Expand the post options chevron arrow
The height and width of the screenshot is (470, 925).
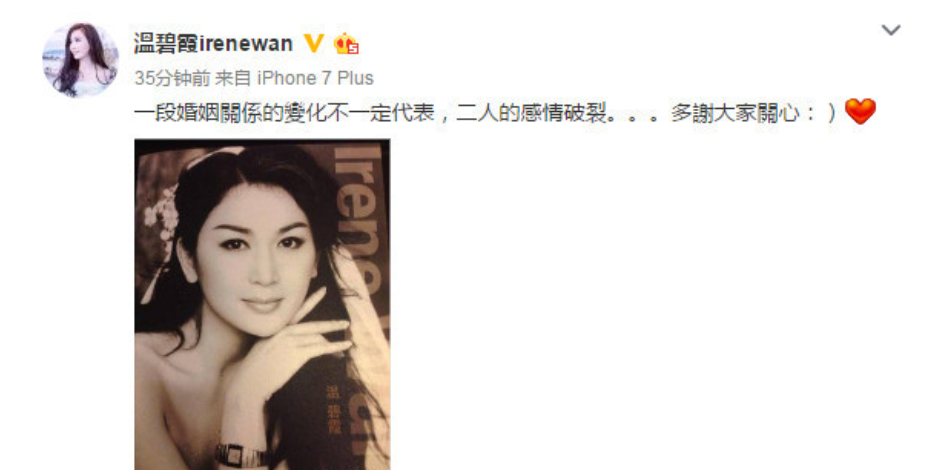point(891,29)
